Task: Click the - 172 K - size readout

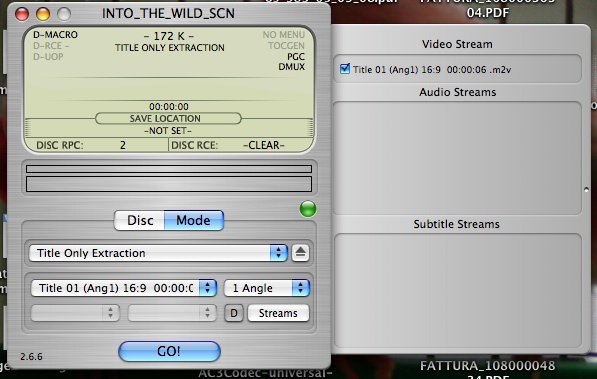Action: [169, 36]
